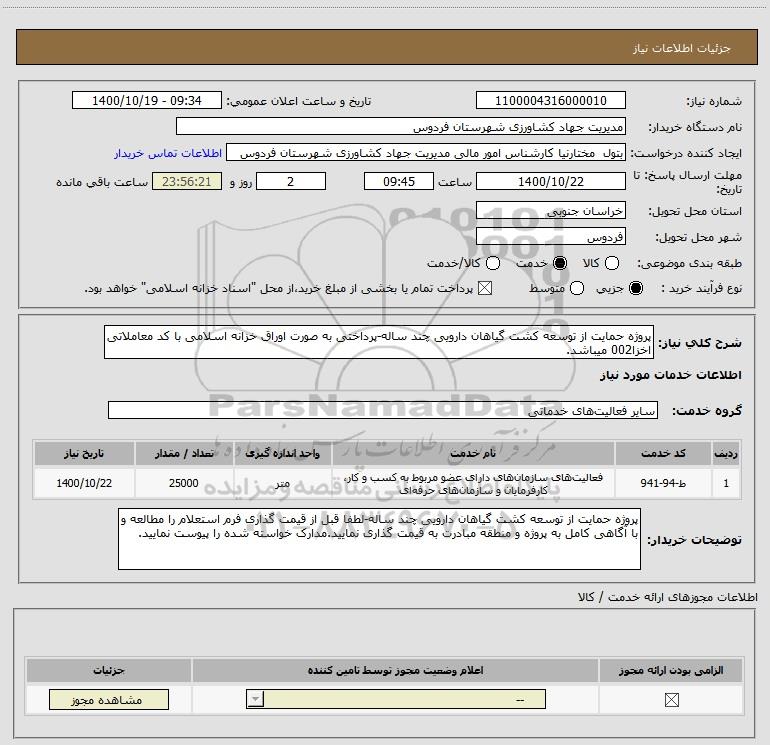Click the تاریخ نیاز column header
This screenshot has width=770, height=745.
coord(84,453)
